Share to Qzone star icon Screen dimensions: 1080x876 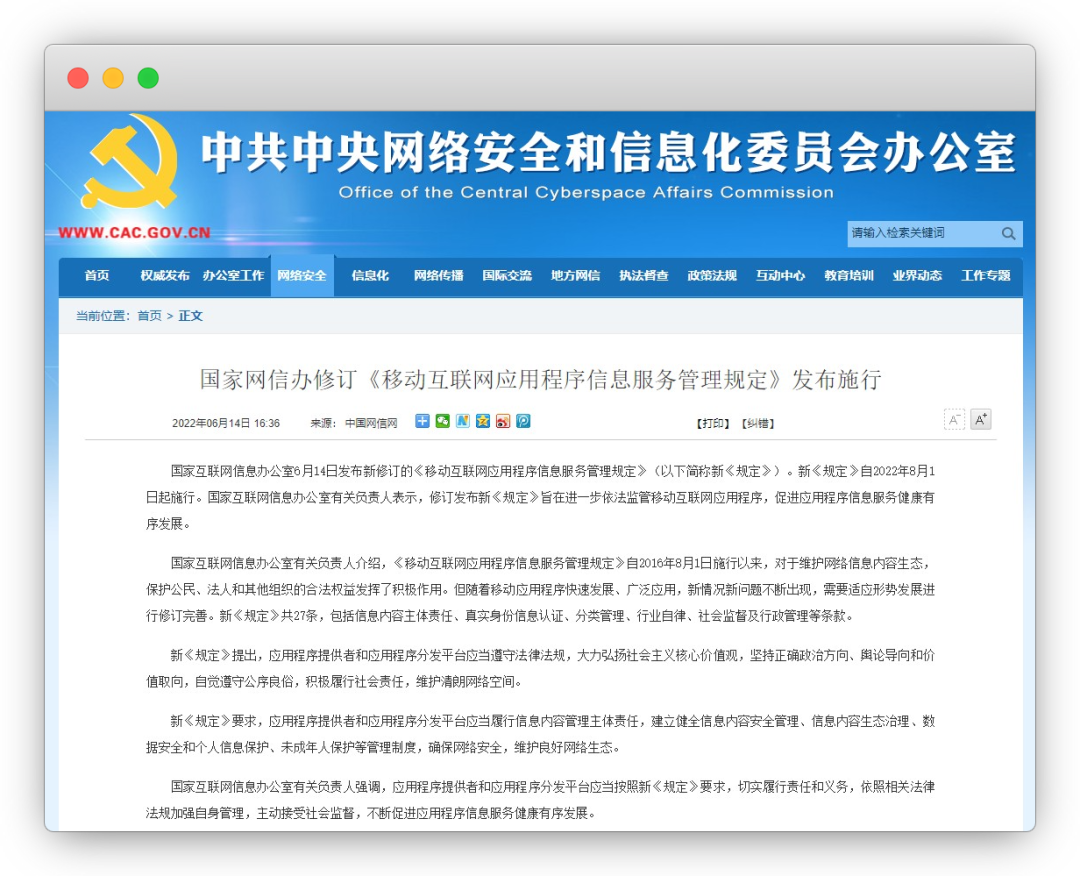click(x=483, y=421)
